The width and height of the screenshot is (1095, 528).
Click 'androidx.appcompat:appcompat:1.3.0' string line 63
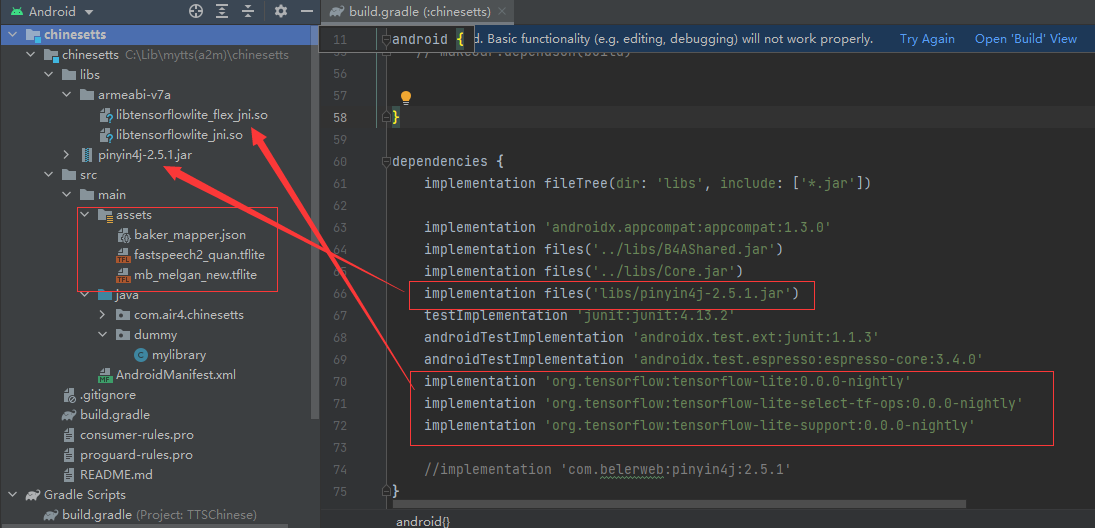coord(687,228)
